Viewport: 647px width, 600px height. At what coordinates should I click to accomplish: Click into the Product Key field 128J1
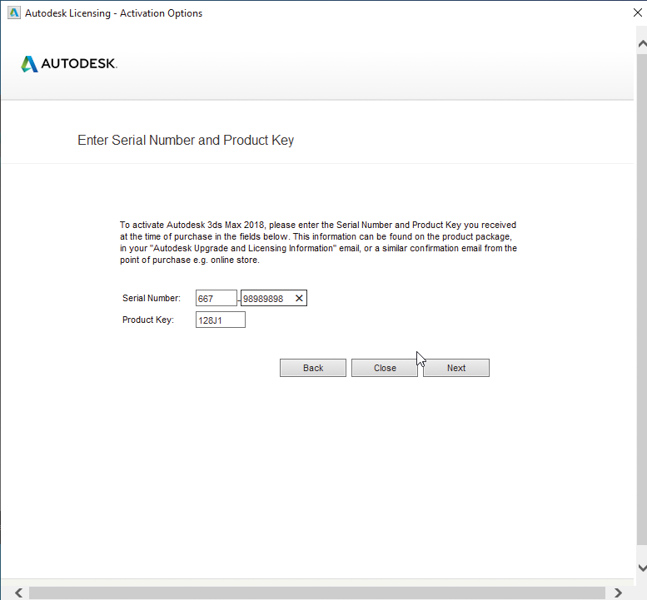pos(220,320)
